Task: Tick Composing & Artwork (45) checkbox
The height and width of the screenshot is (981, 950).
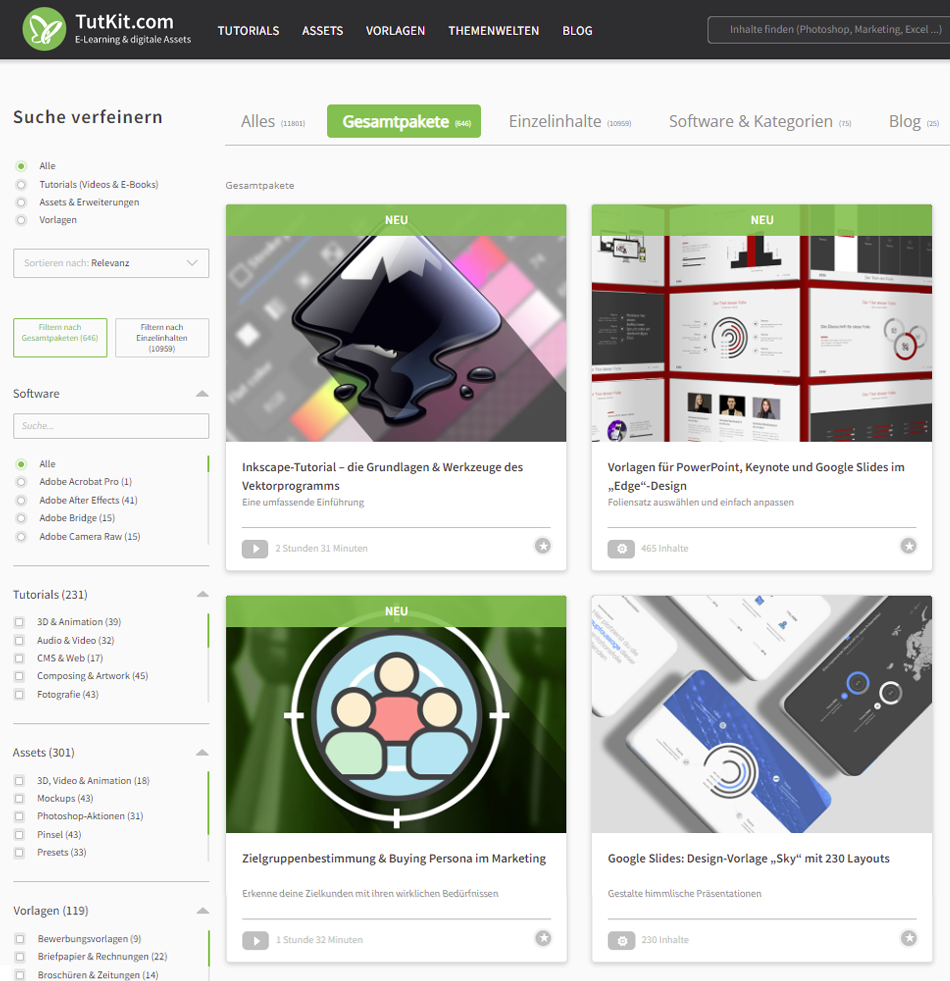Action: click(x=19, y=676)
